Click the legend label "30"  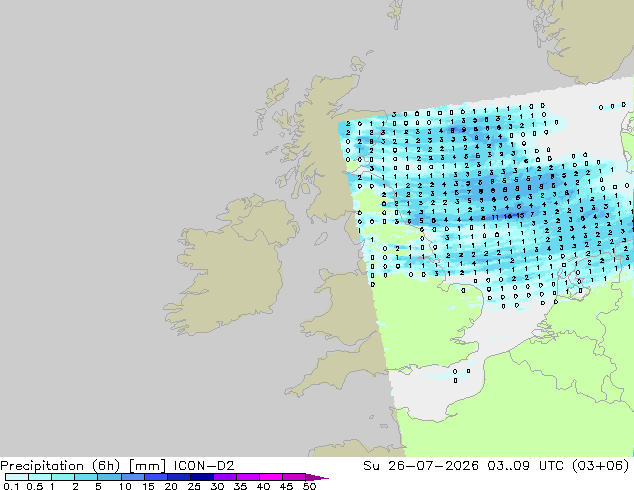coord(217,486)
